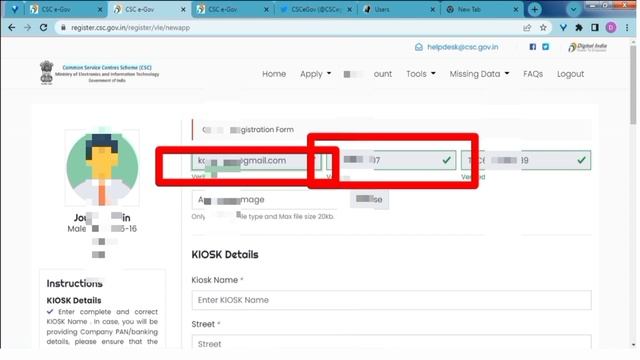The height and width of the screenshot is (360, 640).
Task: Close the New Tab tab
Action: click(x=516, y=9)
